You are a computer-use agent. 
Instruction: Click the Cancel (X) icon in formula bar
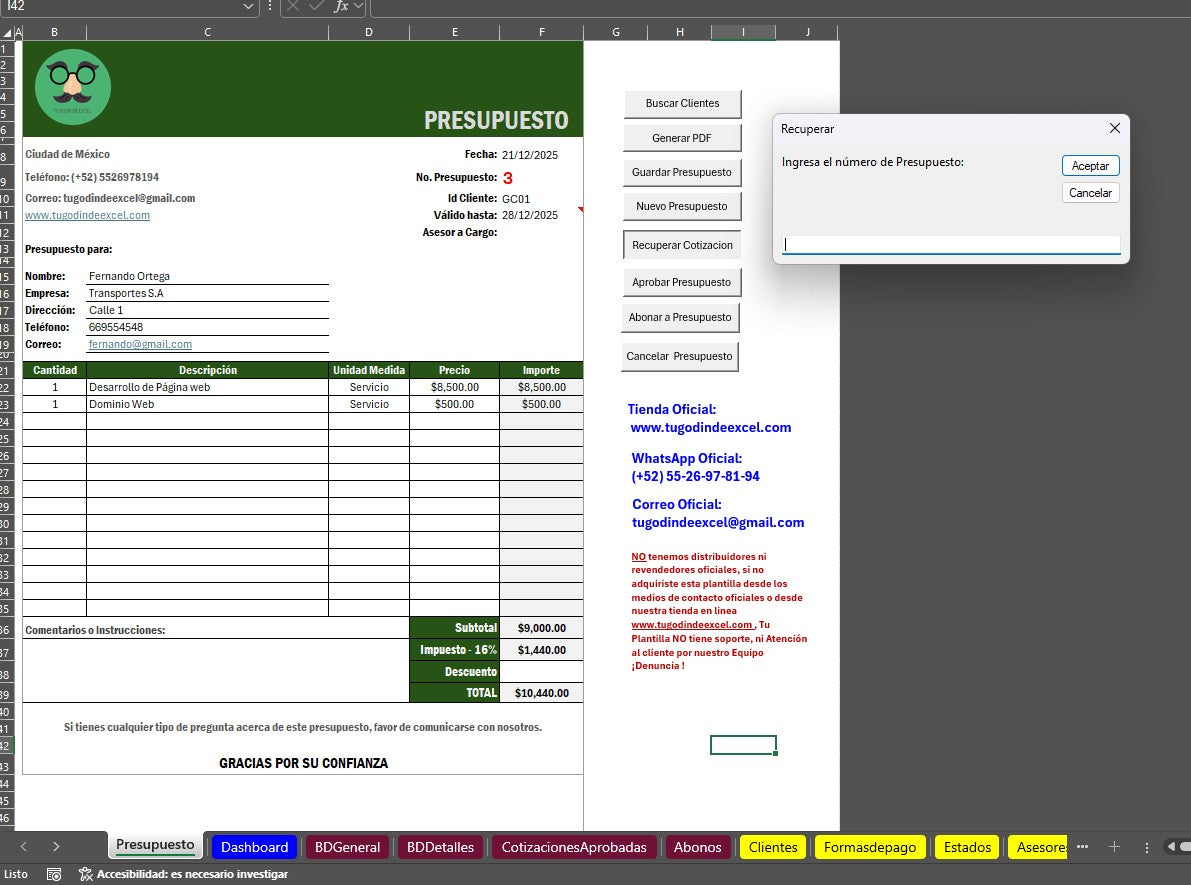pyautogui.click(x=292, y=8)
